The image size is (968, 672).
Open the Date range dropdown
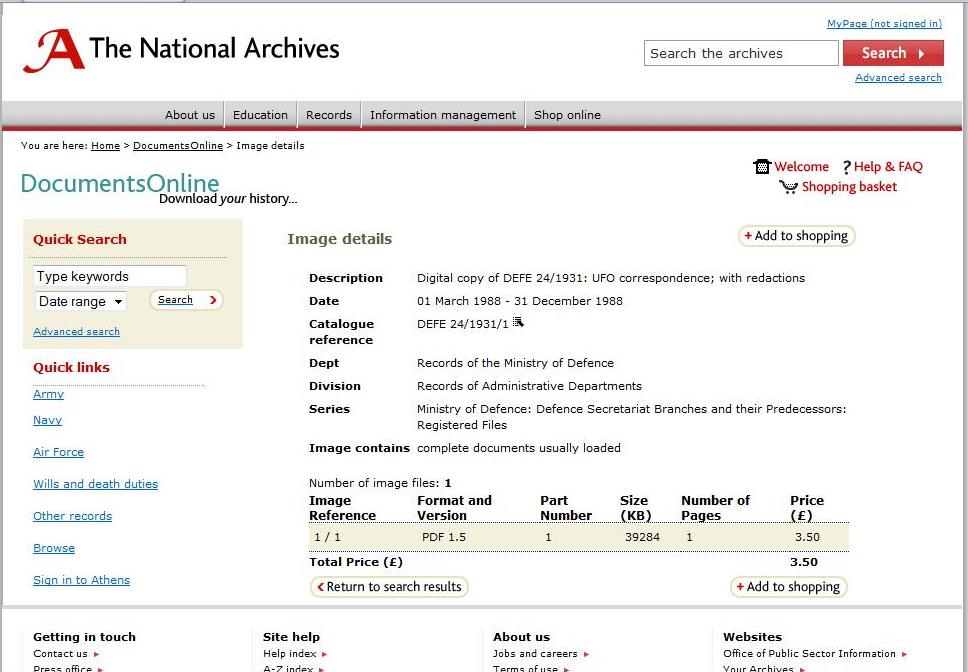point(80,302)
